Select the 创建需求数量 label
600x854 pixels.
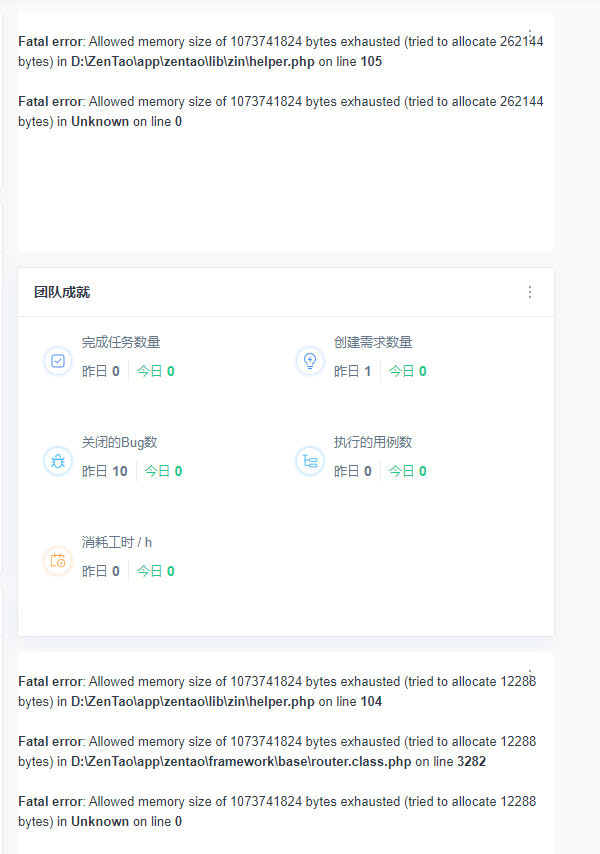coord(373,342)
